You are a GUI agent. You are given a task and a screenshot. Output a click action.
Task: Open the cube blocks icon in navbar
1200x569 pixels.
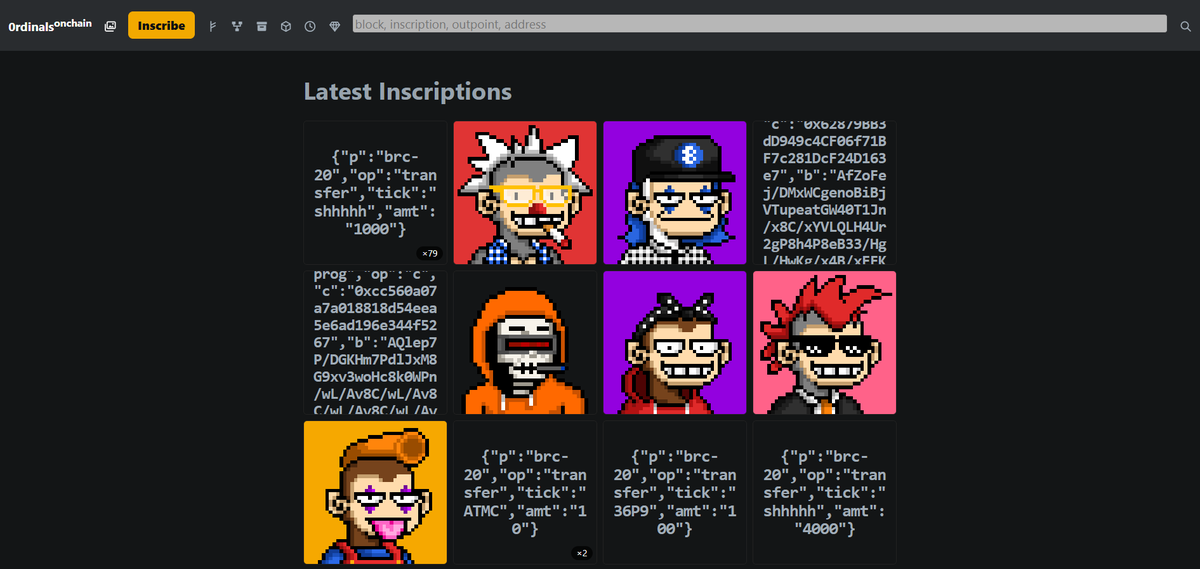pos(286,25)
